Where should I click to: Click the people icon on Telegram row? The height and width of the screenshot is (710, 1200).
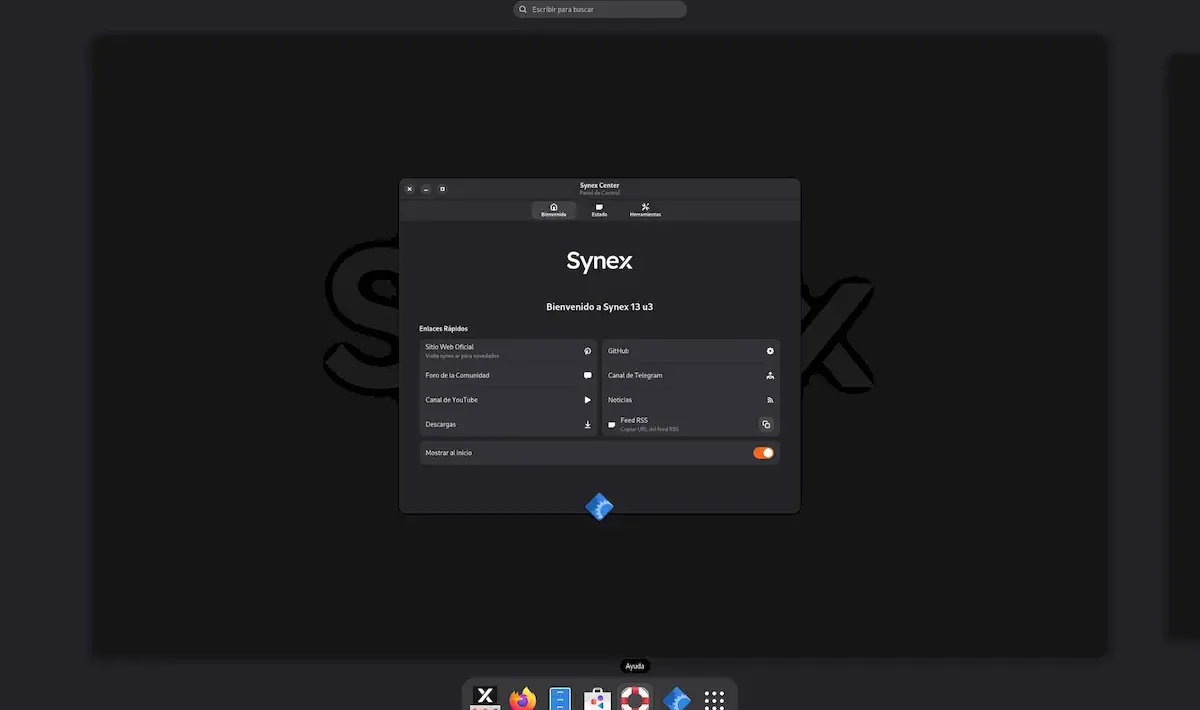[770, 375]
